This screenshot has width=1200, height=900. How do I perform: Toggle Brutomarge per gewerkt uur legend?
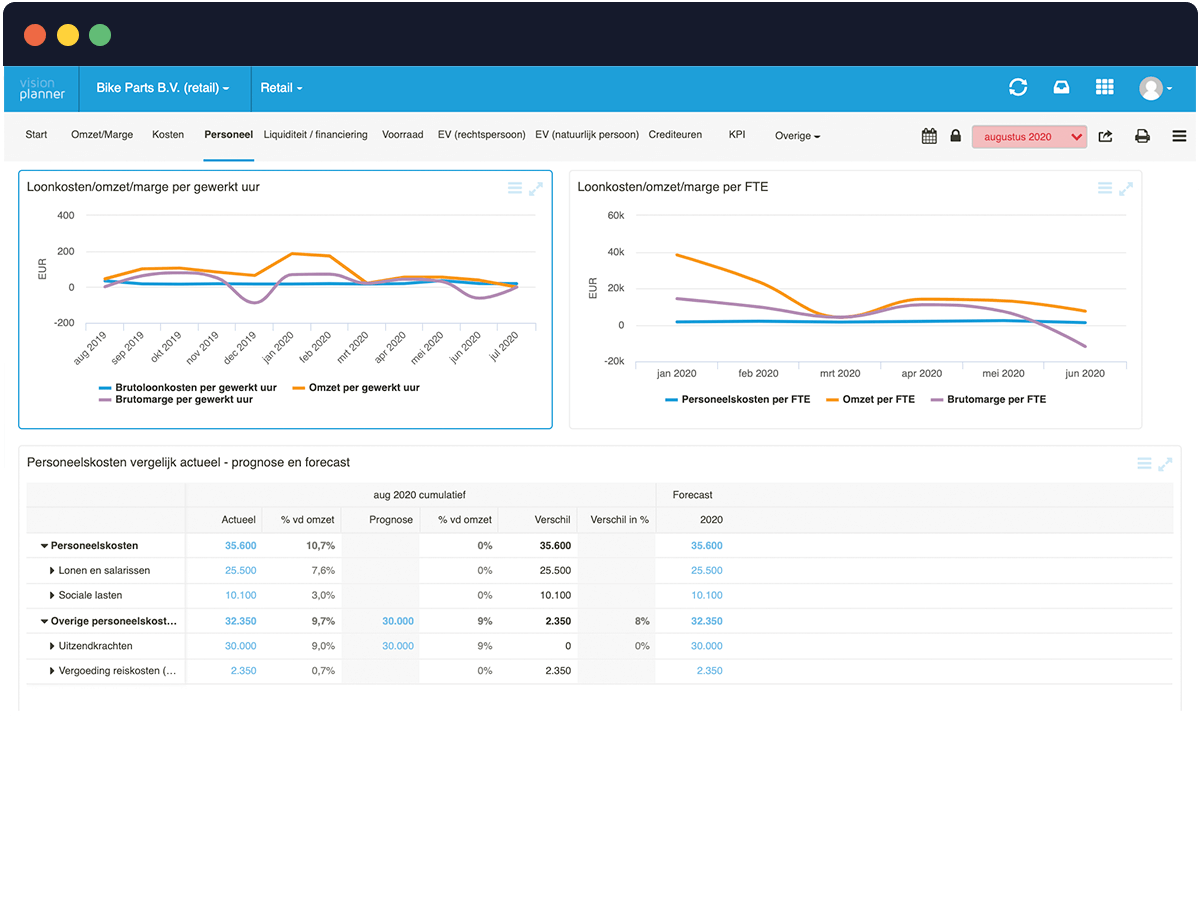click(x=175, y=399)
